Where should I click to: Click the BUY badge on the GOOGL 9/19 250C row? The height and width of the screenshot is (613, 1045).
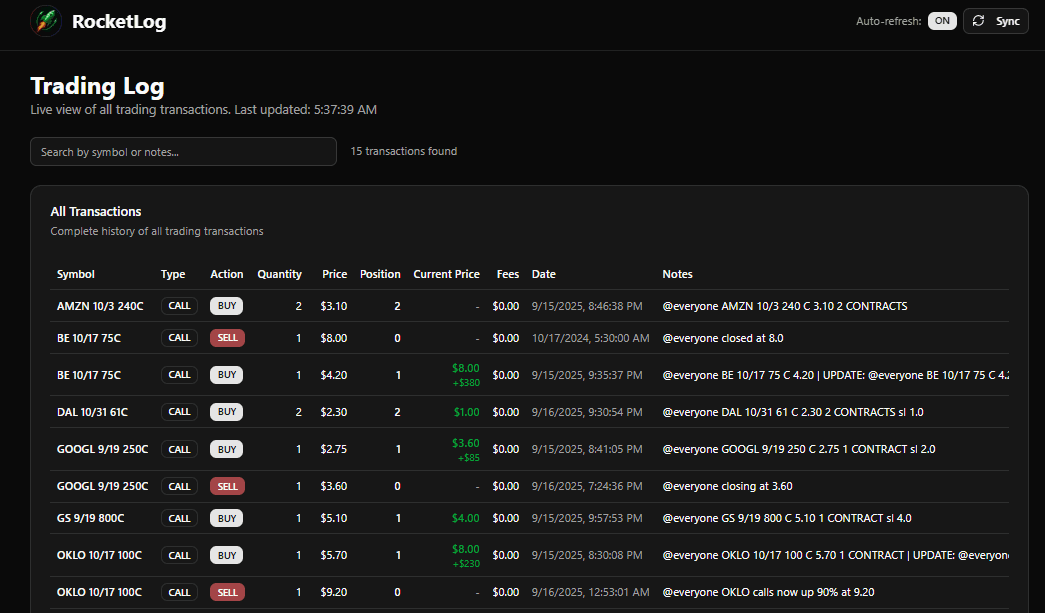coord(226,449)
